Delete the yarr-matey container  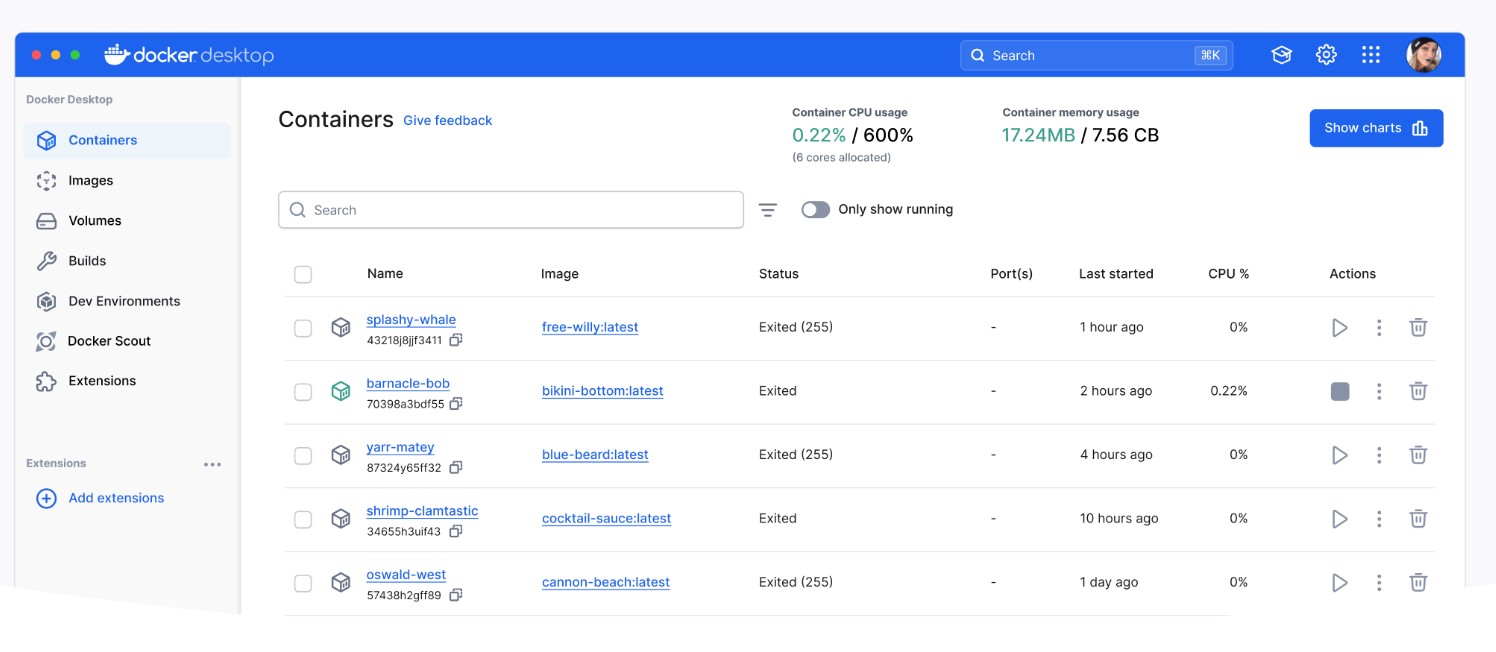pyautogui.click(x=1417, y=455)
